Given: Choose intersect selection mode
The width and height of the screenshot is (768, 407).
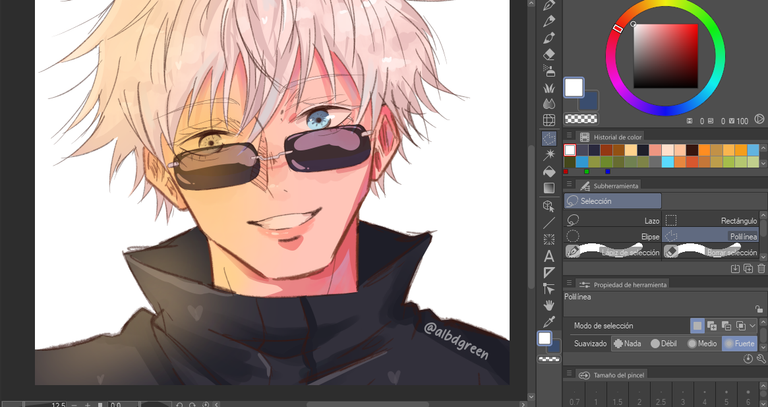Looking at the screenshot, I should coord(741,326).
